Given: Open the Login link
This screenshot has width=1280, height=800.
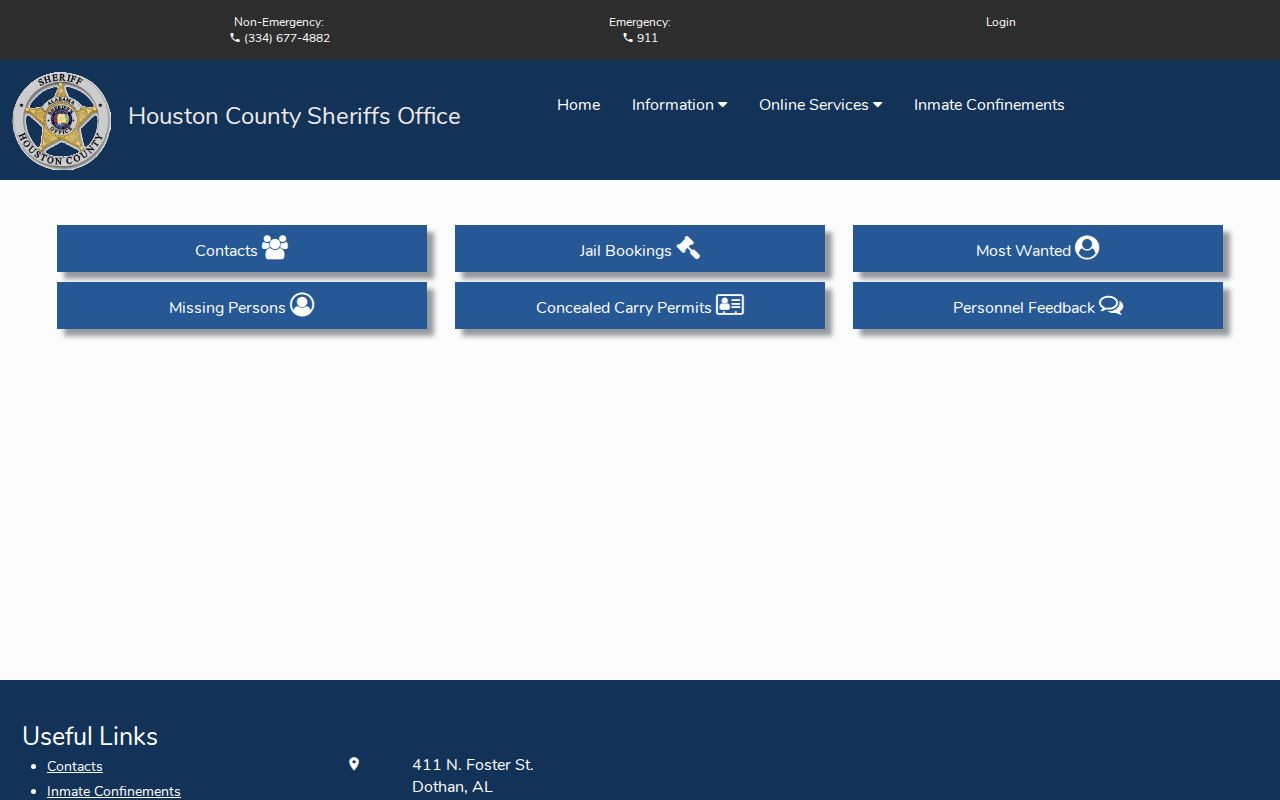Looking at the screenshot, I should [1001, 22].
